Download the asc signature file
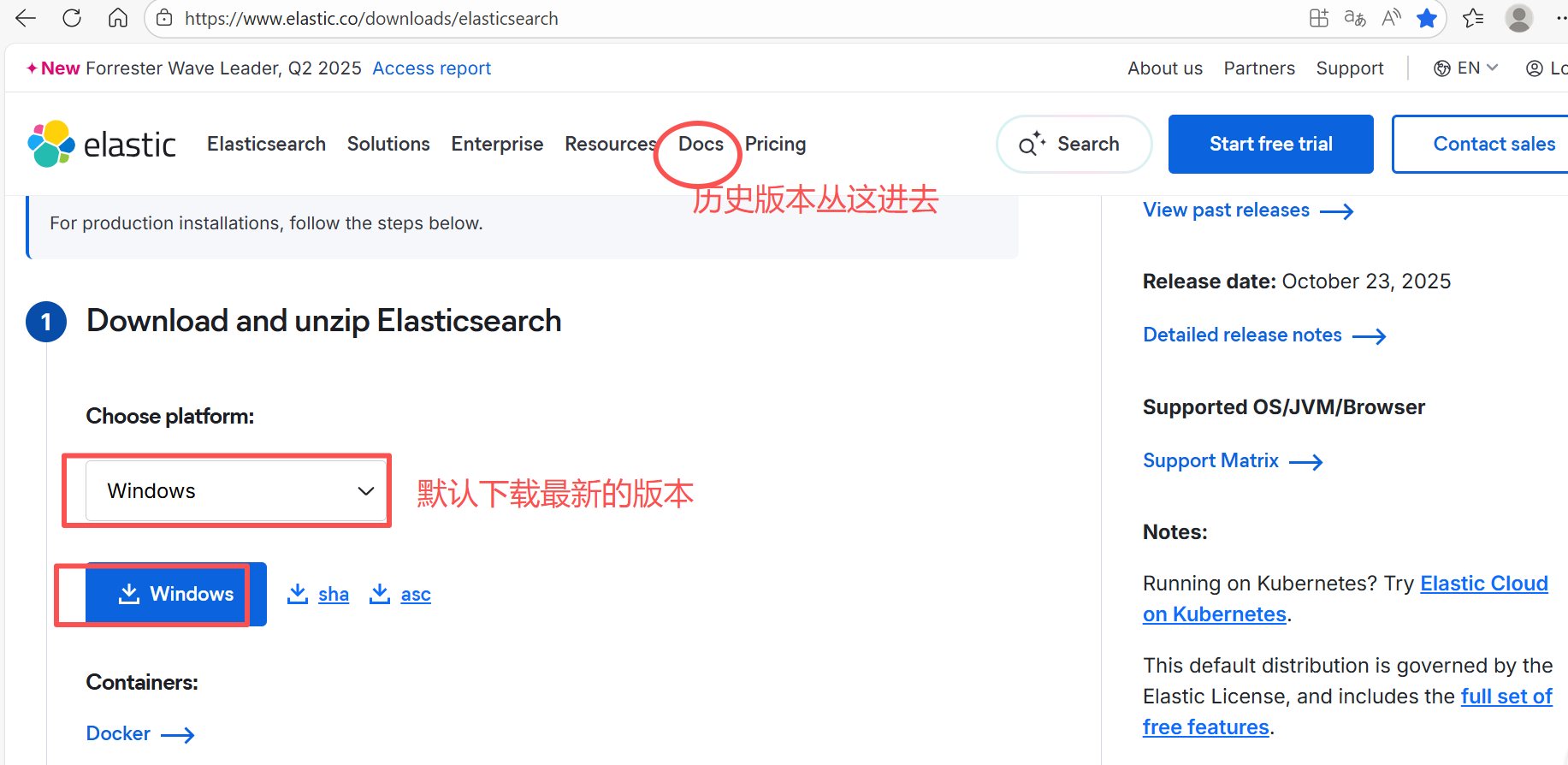The height and width of the screenshot is (765, 1568). (399, 594)
